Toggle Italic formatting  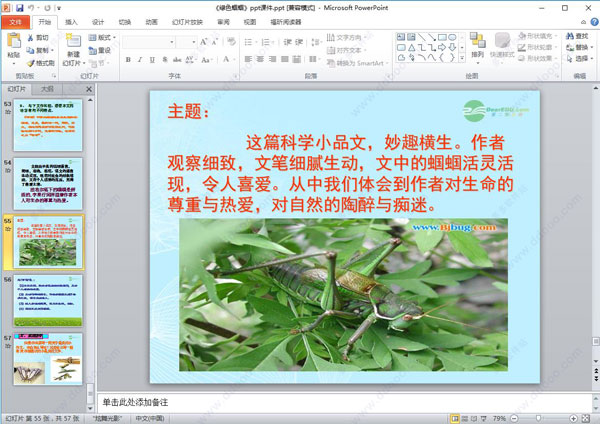[x=140, y=59]
